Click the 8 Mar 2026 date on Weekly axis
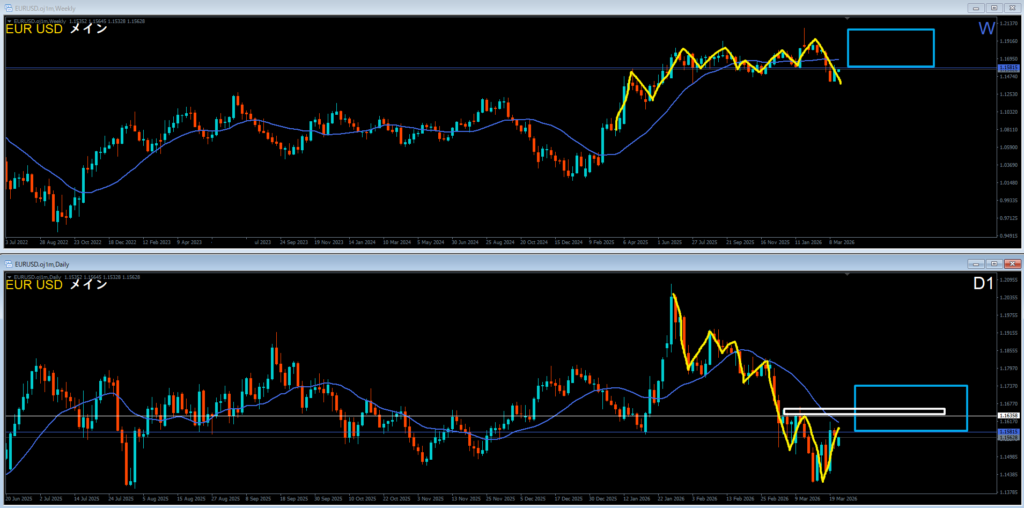The height and width of the screenshot is (508, 1024). (x=841, y=242)
